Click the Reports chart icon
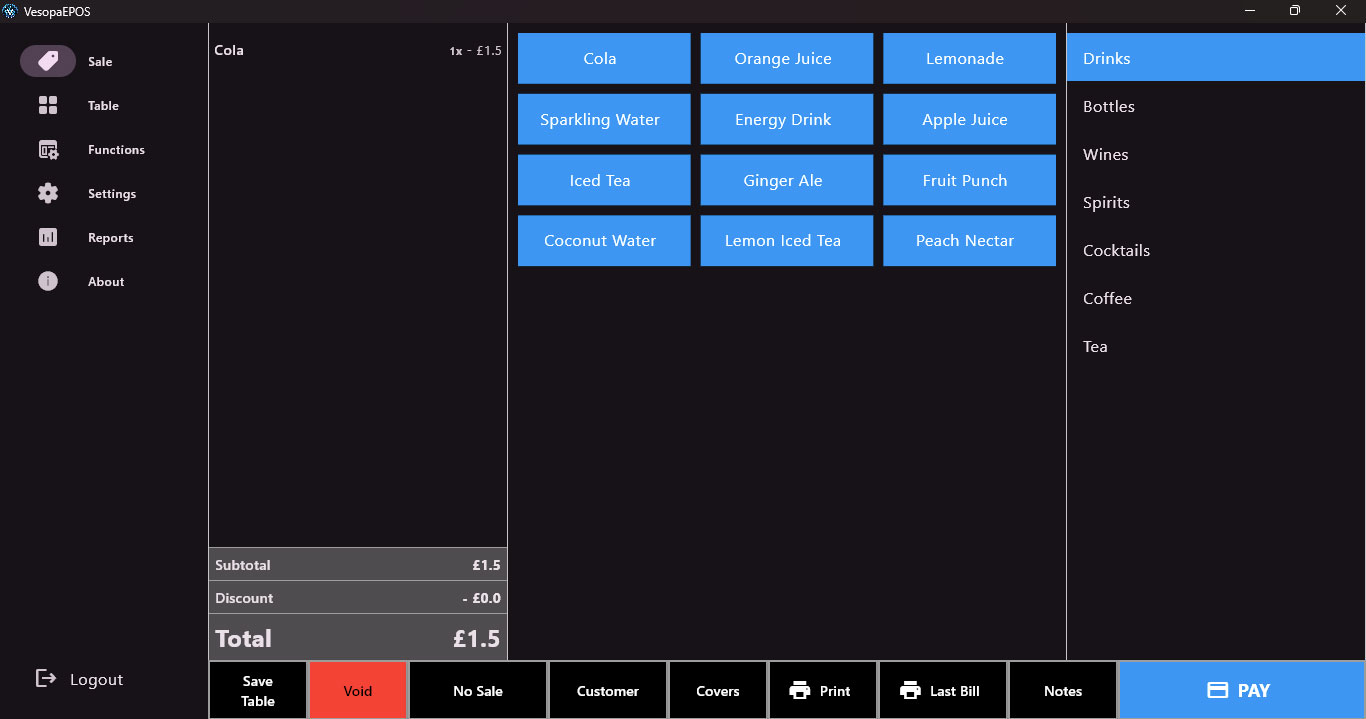The height and width of the screenshot is (719, 1366). click(x=48, y=237)
